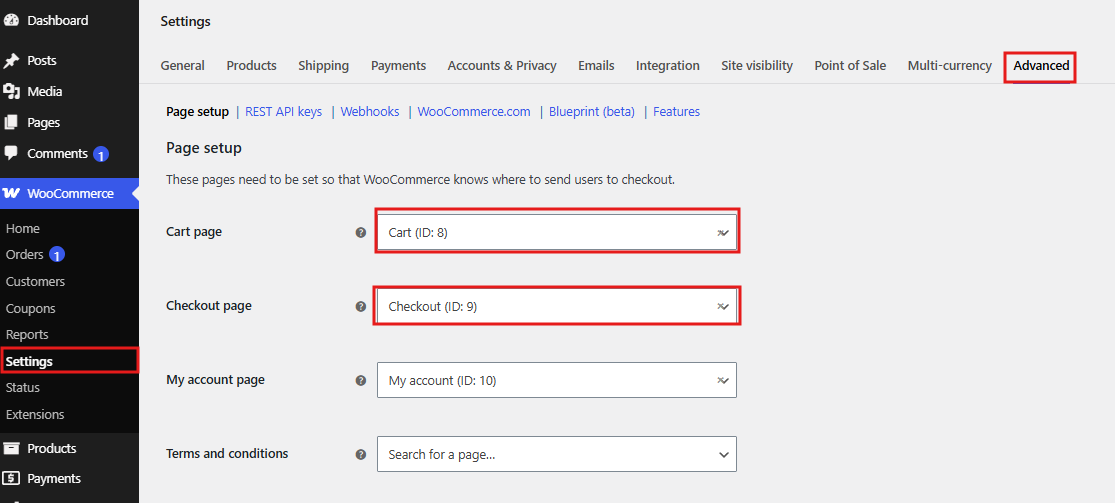Open the Checkout page dropdown
Viewport: 1115px width, 503px height.
pos(557,306)
